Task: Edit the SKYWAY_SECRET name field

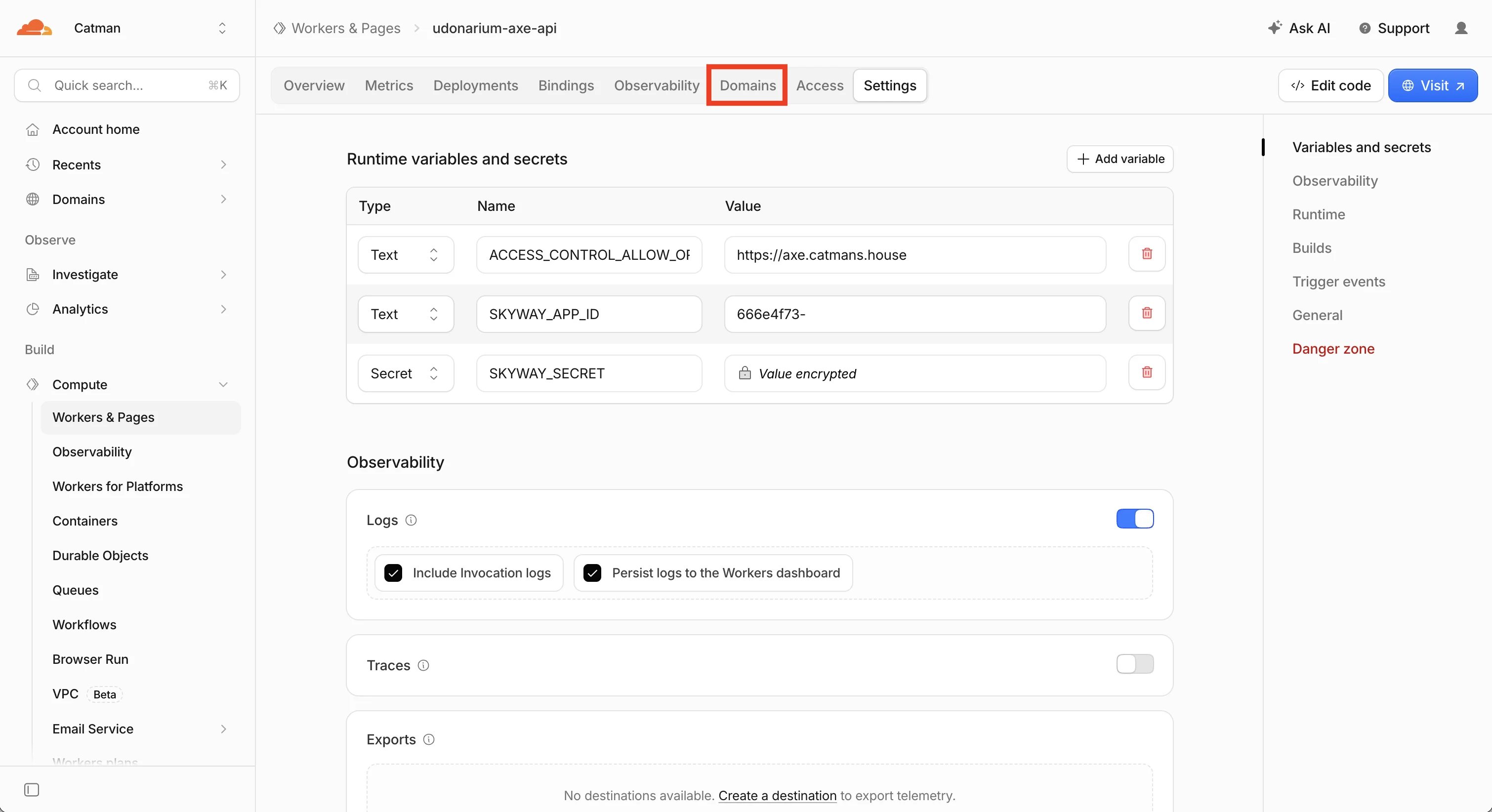Action: tap(588, 373)
